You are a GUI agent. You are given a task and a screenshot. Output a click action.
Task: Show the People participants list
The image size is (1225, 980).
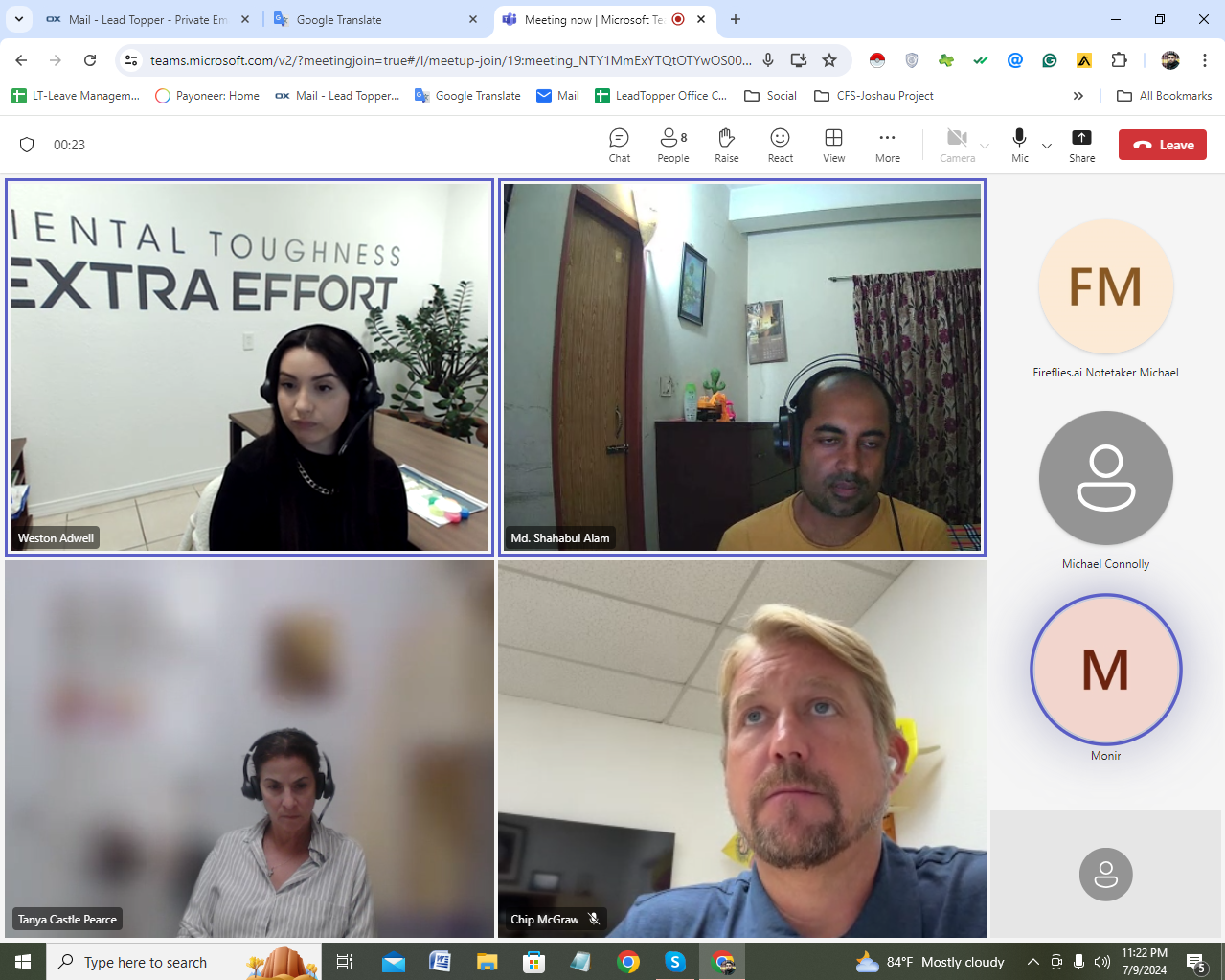click(x=672, y=145)
